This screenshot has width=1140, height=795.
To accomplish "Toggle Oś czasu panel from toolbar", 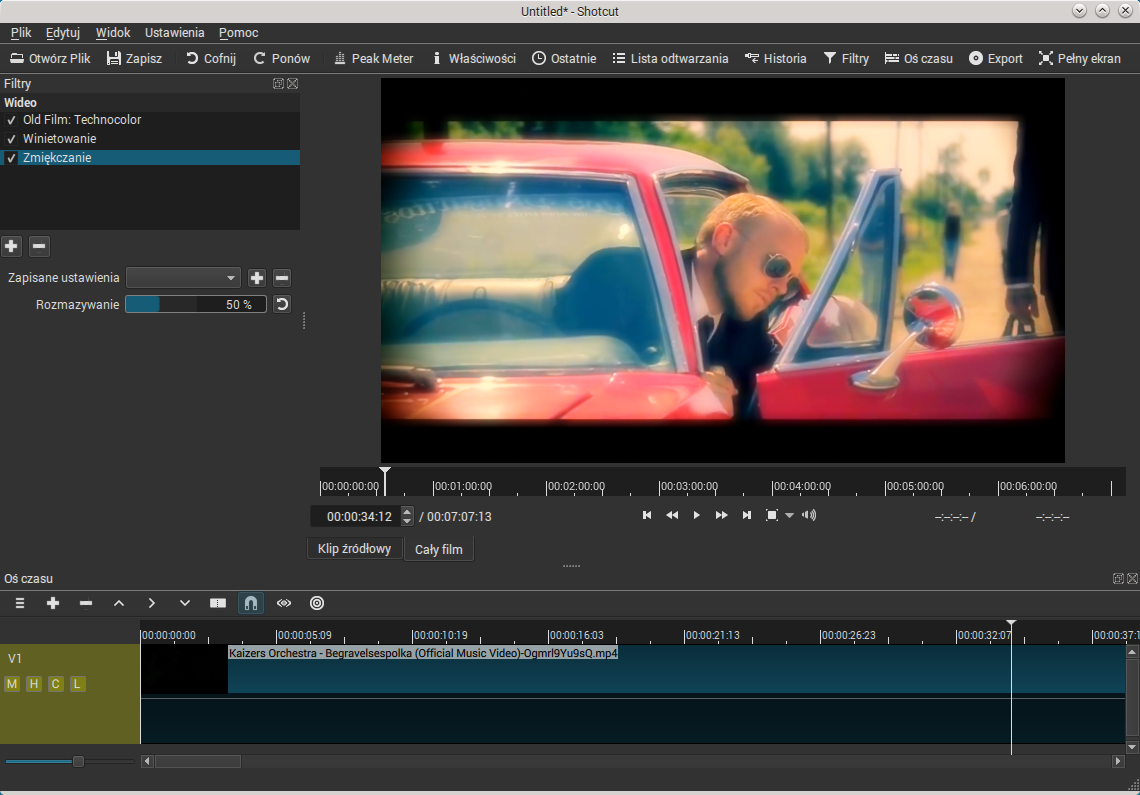I will pyautogui.click(x=919, y=58).
